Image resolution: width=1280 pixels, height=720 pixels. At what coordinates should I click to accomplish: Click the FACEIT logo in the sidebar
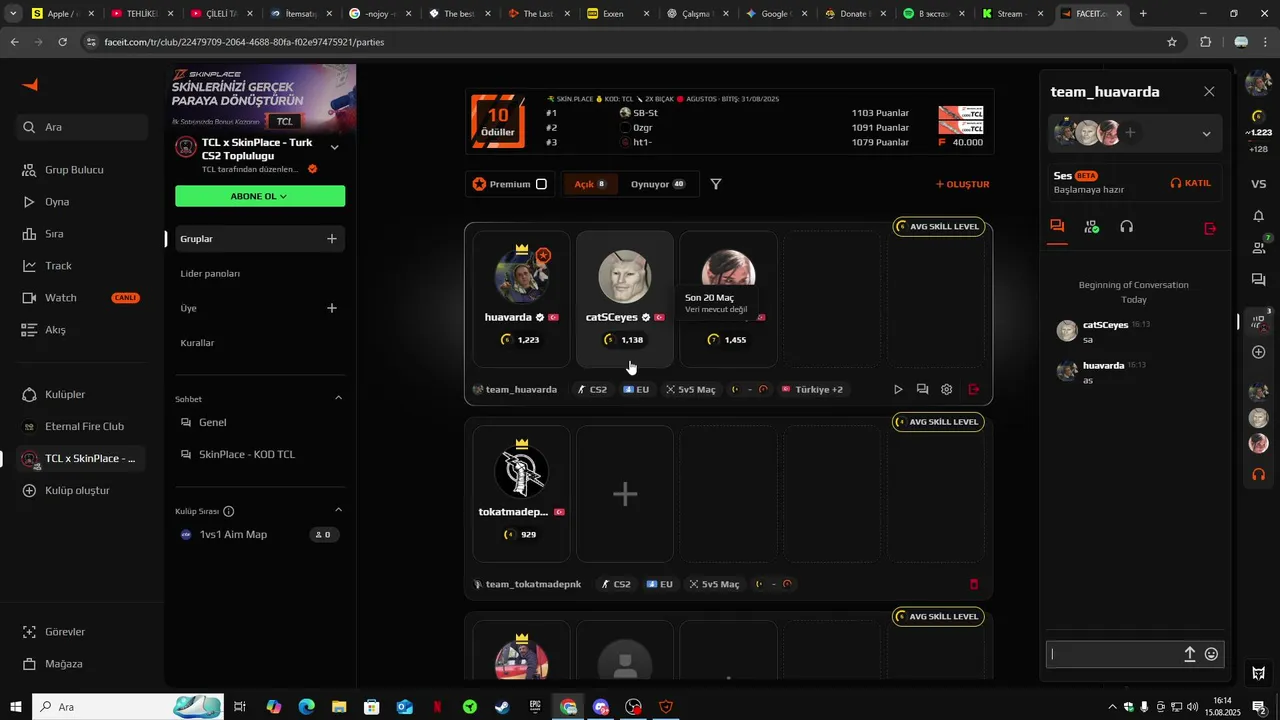(30, 85)
